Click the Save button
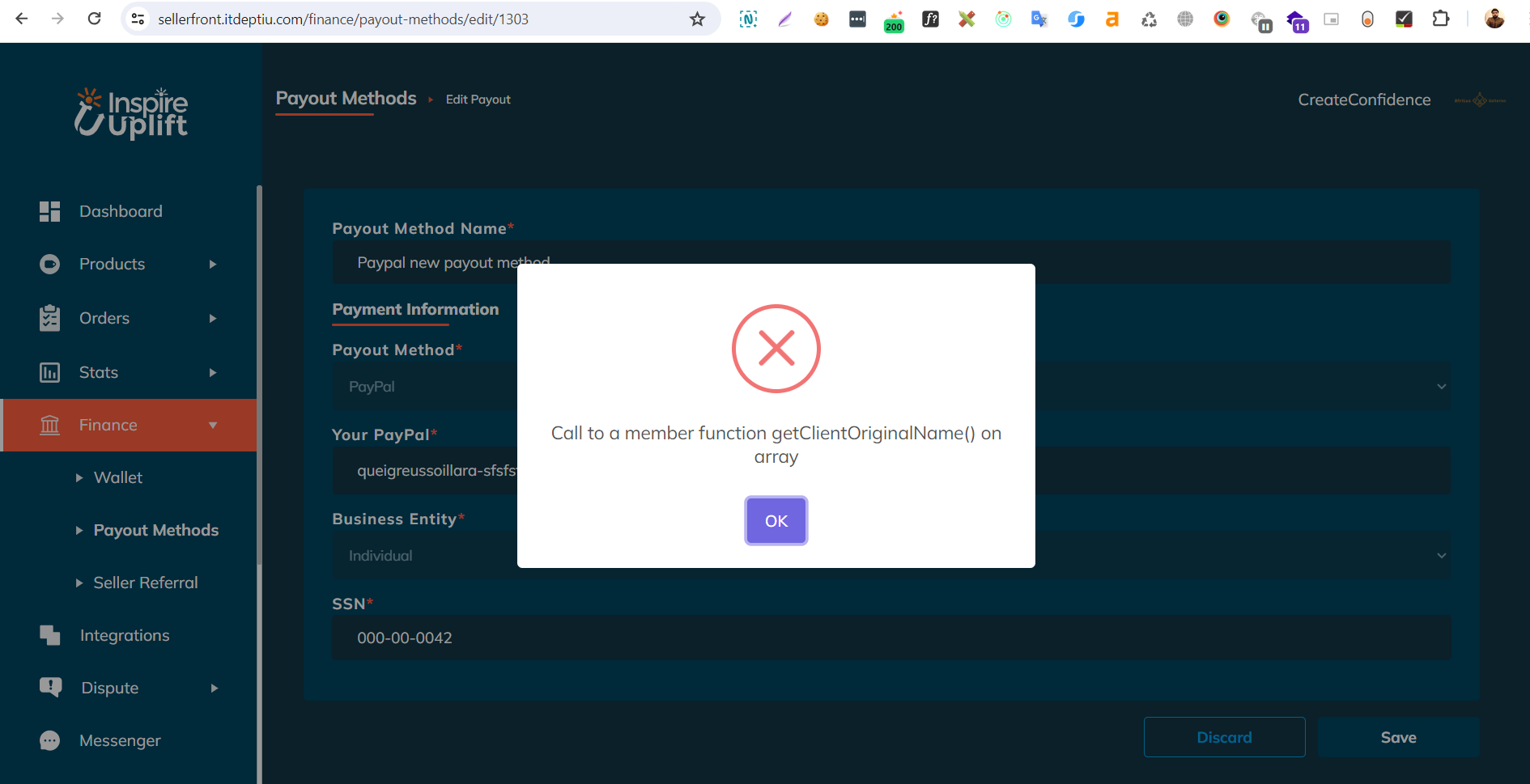The height and width of the screenshot is (784, 1530). pos(1398,737)
